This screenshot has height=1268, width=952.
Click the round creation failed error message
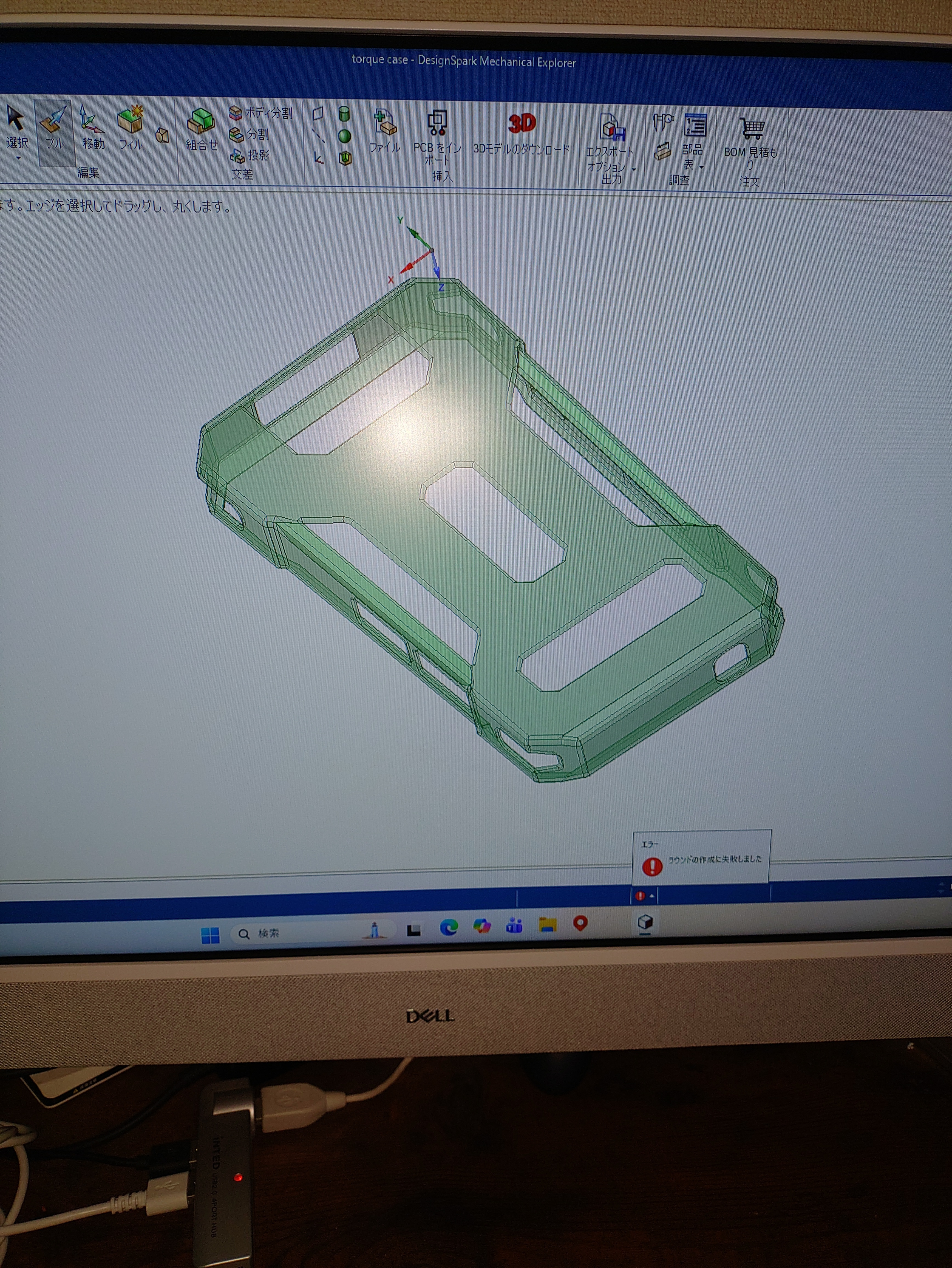pyautogui.click(x=714, y=859)
